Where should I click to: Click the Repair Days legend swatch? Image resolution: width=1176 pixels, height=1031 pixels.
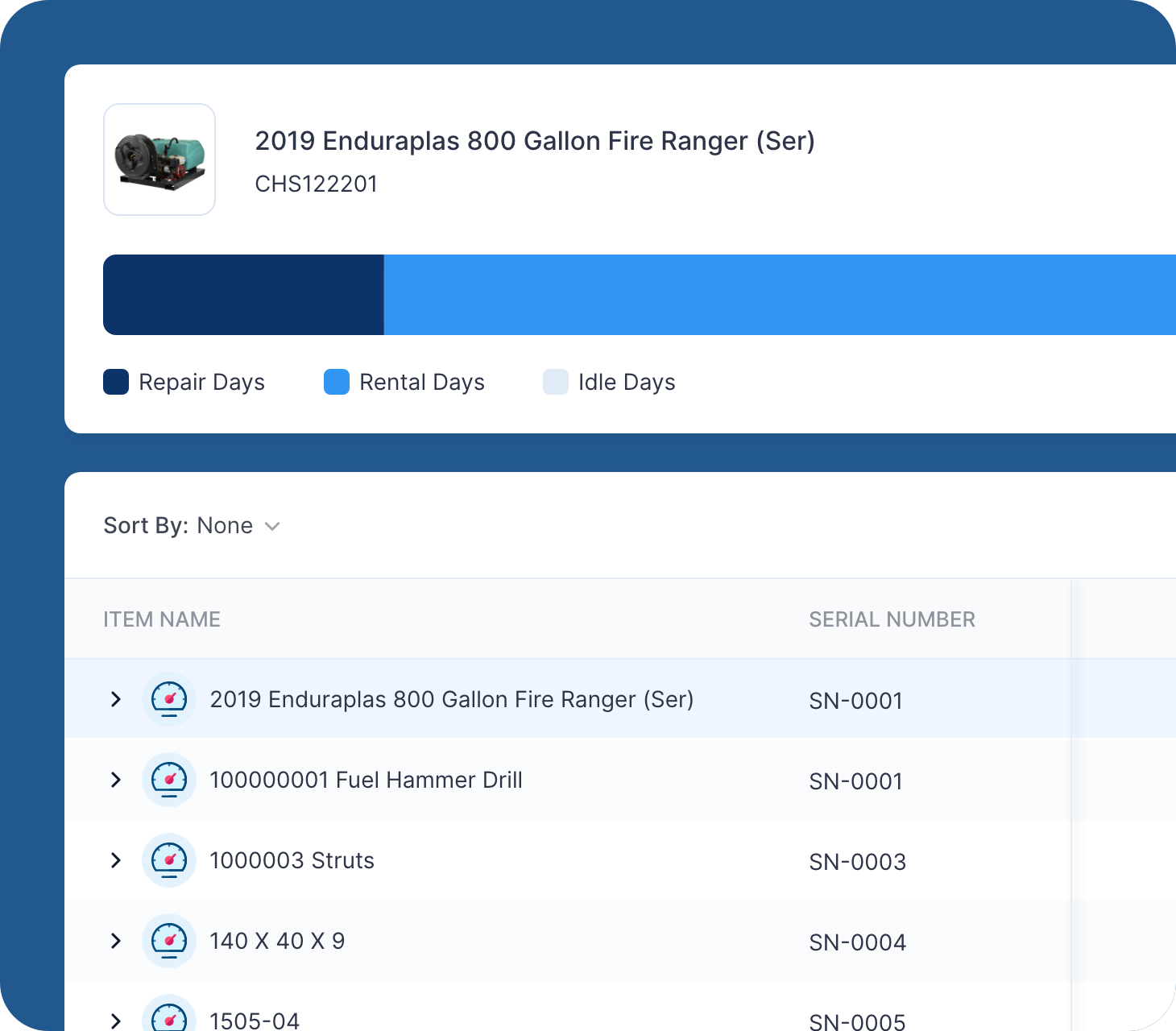[x=116, y=382]
